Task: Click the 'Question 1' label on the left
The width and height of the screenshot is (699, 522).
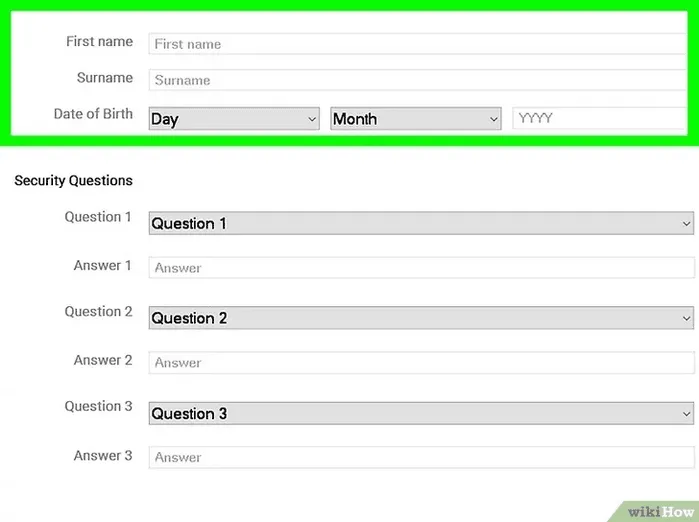Action: [98, 217]
